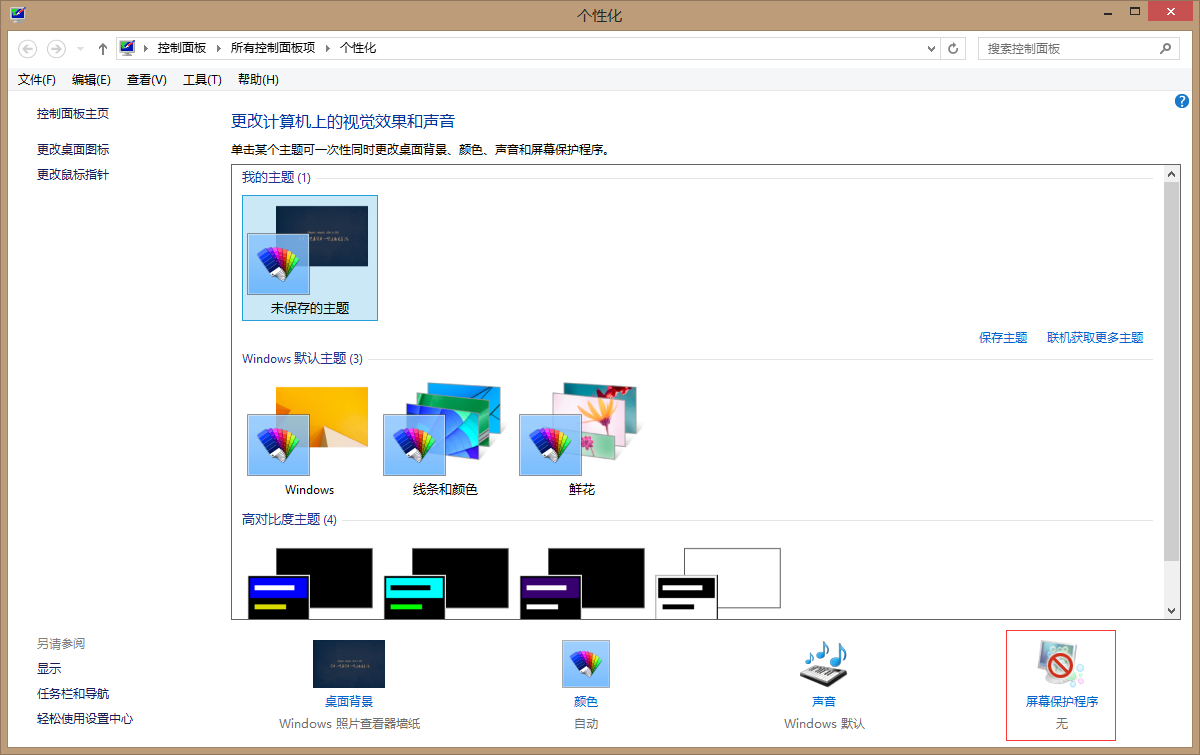Expand the 控制面板 breadcrumb arrow
Image resolution: width=1200 pixels, height=755 pixels.
[x=220, y=48]
